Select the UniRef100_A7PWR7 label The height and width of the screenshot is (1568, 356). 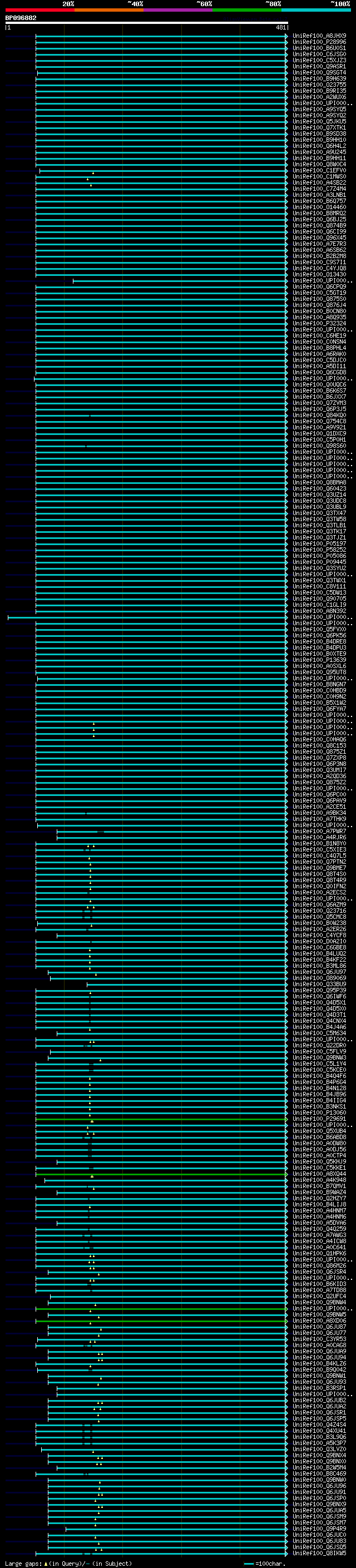coord(319,831)
